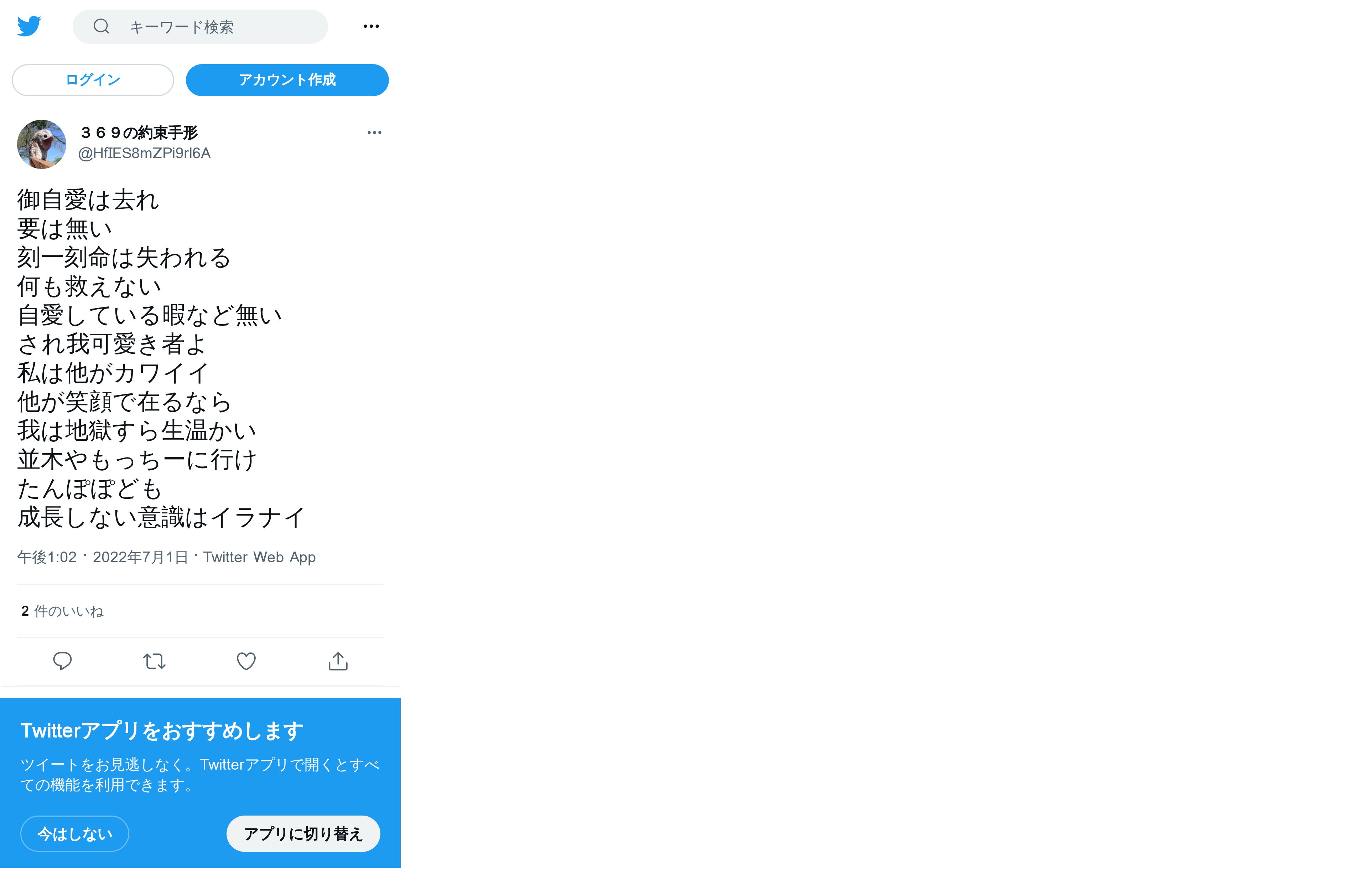Image resolution: width=1372 pixels, height=869 pixels.
Task: Click the Twitter Web App source link
Action: 259,557
